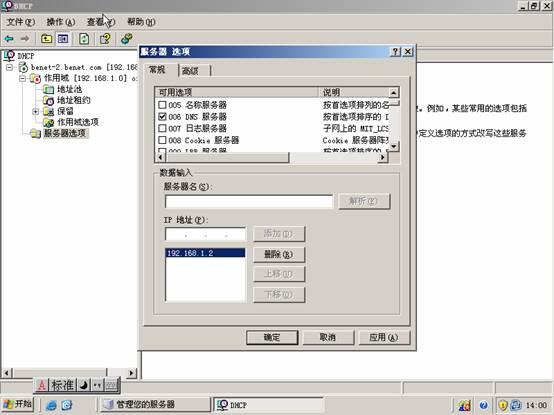
Task: Click the 确定 button
Action: pos(272,337)
